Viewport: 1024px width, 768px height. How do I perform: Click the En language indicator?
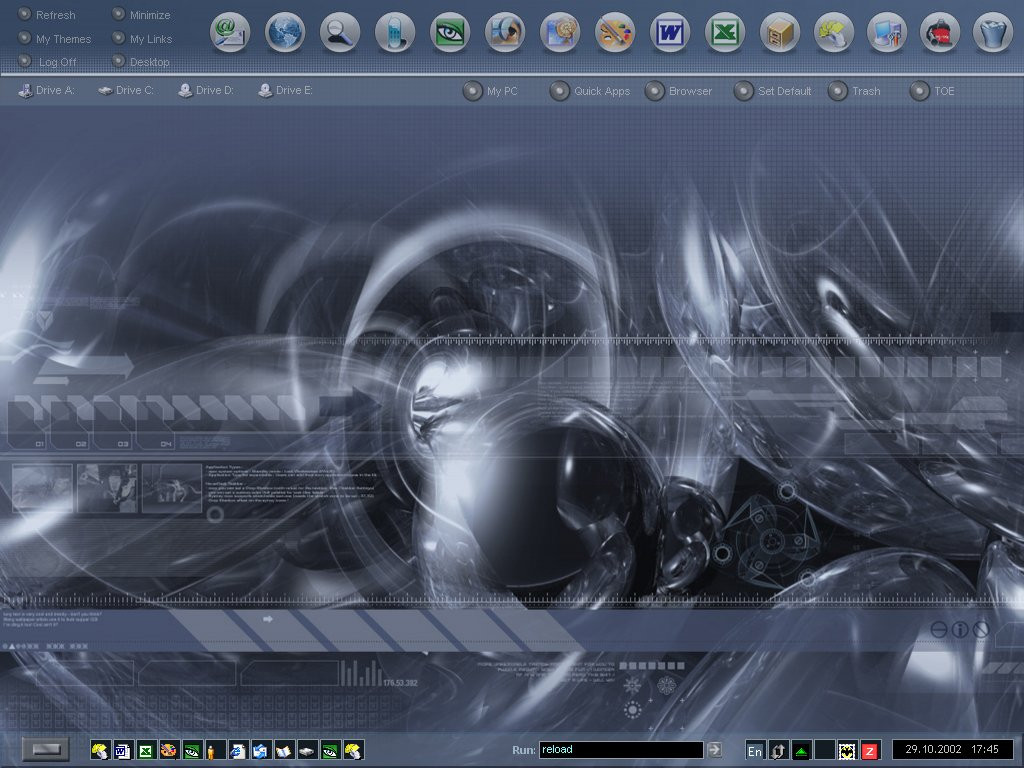[755, 750]
